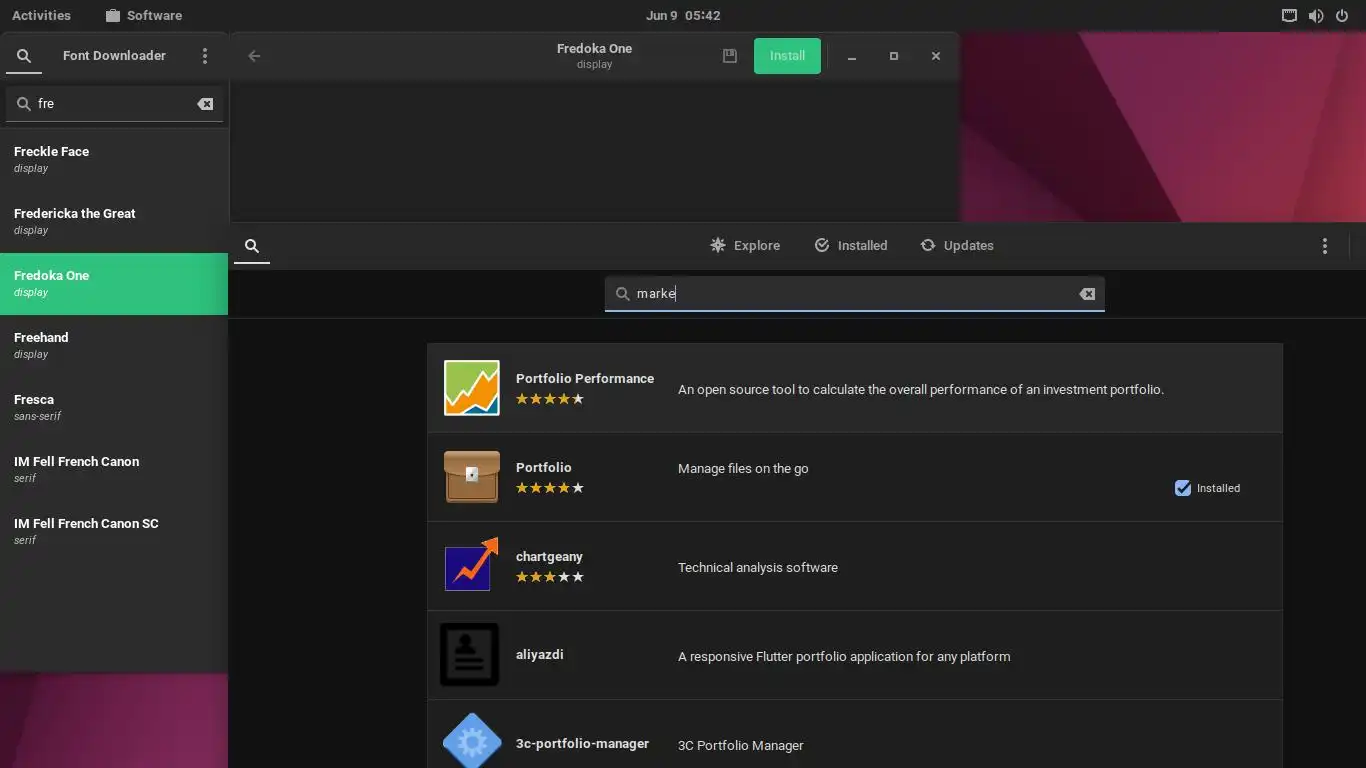Click the Portfolio result star rating
Image resolution: width=1366 pixels, height=768 pixels.
pos(550,488)
